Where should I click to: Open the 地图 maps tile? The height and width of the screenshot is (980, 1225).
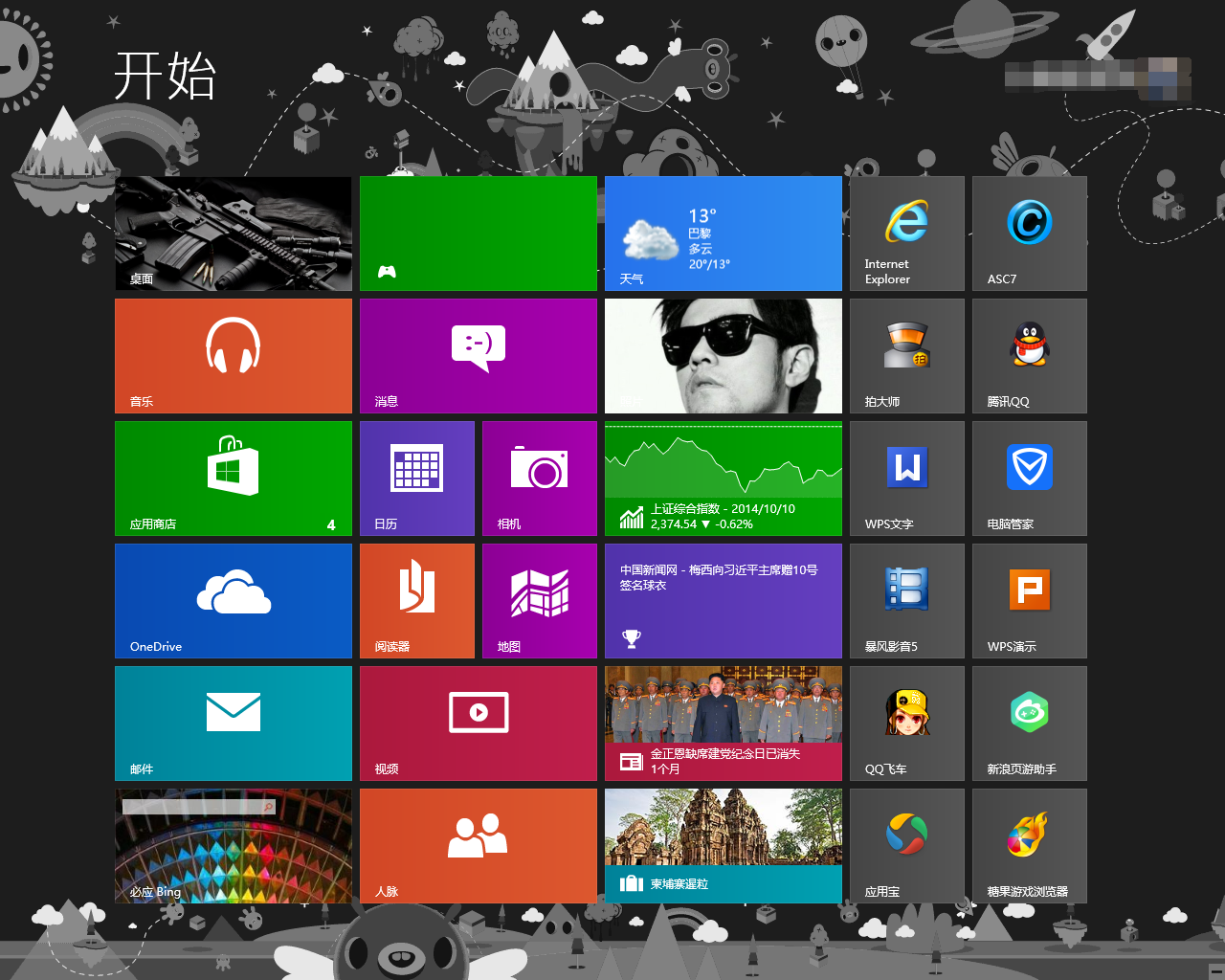click(x=540, y=601)
